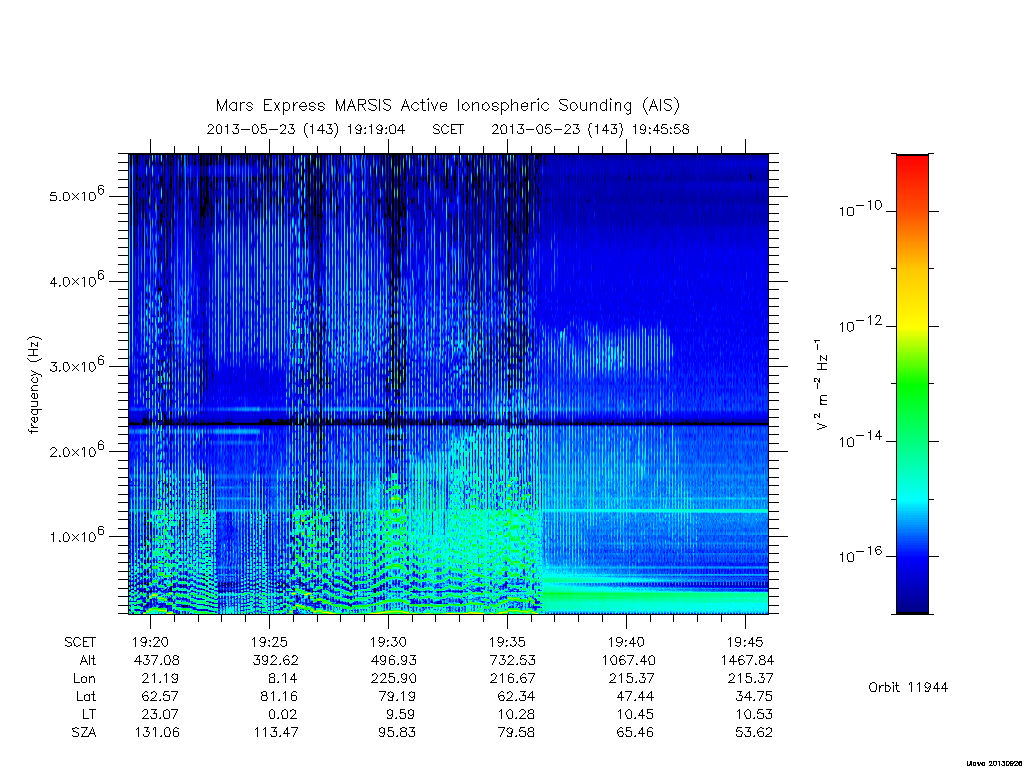Image resolution: width=1024 pixels, height=768 pixels.
Task: Click the end time 19:45:58 label
Action: tap(660, 129)
